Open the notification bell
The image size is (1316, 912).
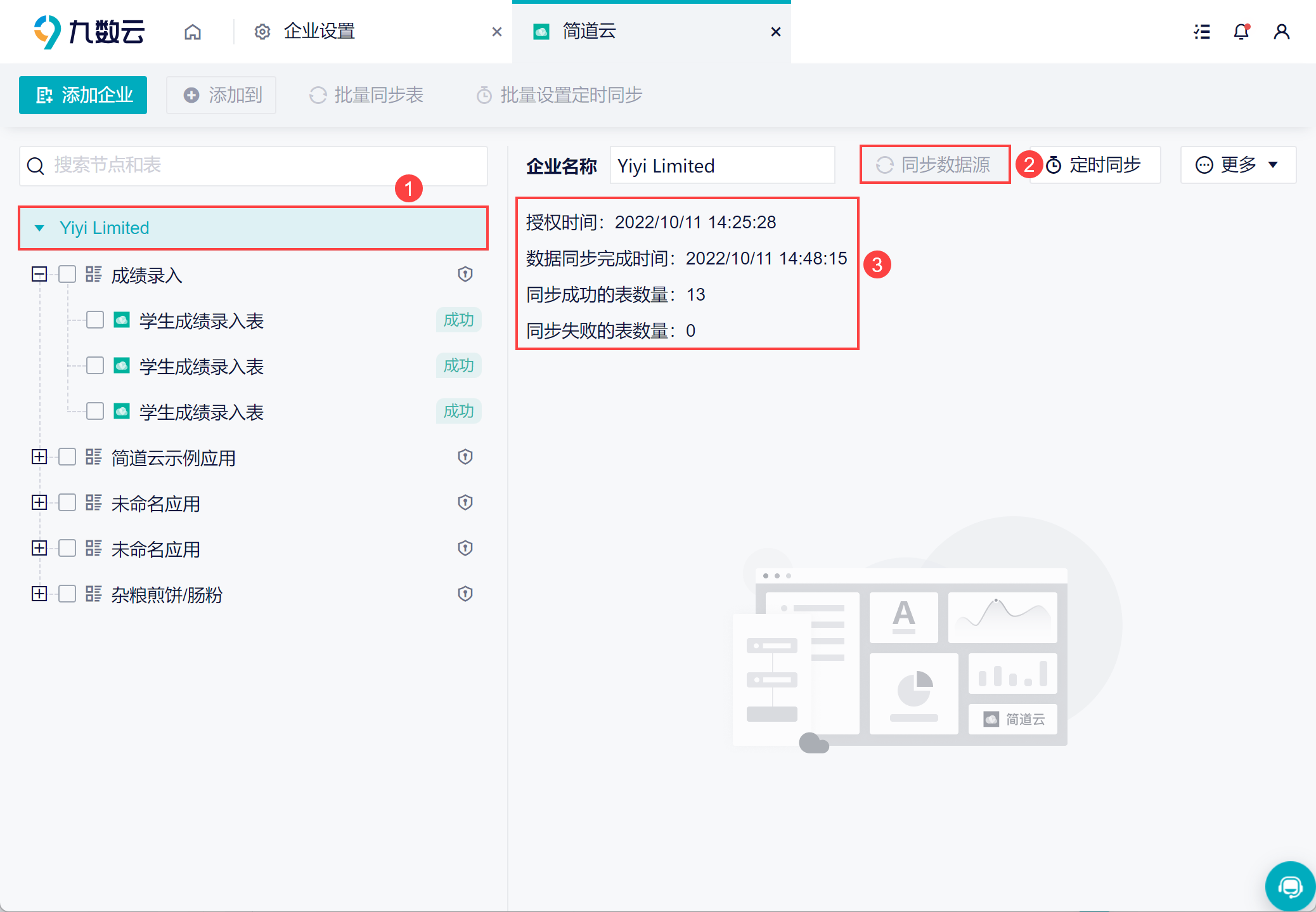1241,32
